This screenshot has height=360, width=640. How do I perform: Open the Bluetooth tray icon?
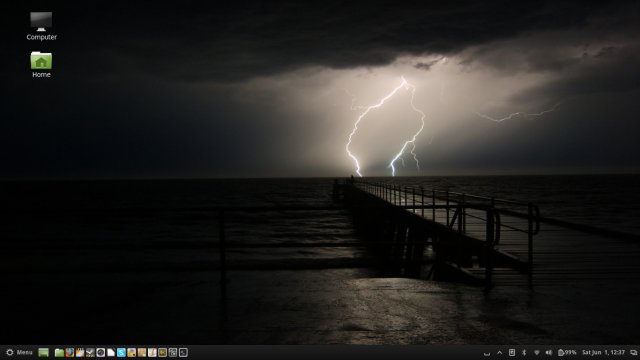point(524,353)
